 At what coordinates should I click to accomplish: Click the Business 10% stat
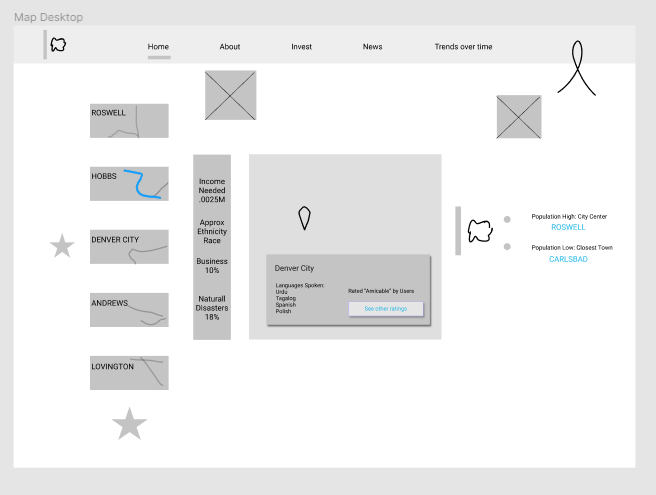point(212,266)
